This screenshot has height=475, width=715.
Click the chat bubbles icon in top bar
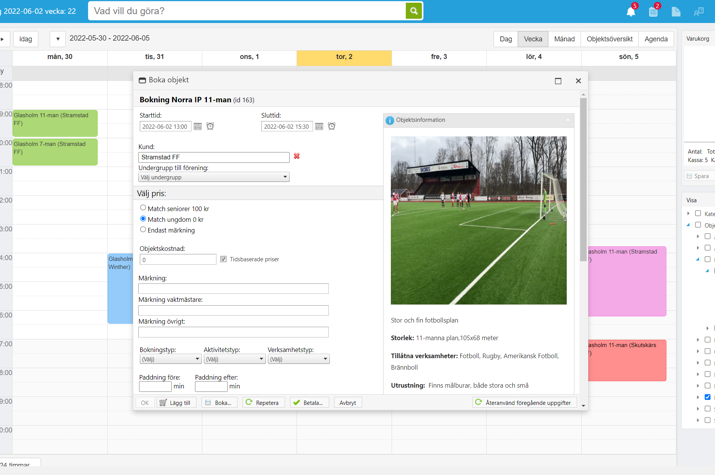[698, 12]
